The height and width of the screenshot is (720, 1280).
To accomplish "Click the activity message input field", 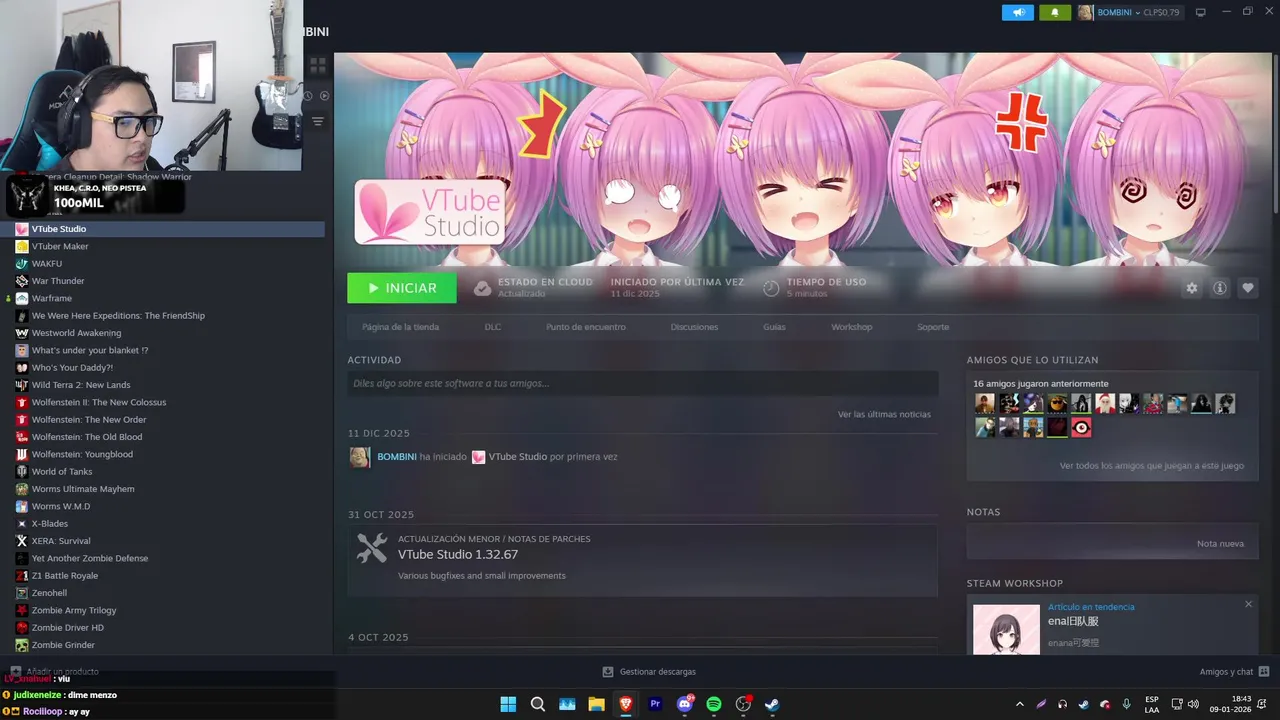I will [643, 383].
